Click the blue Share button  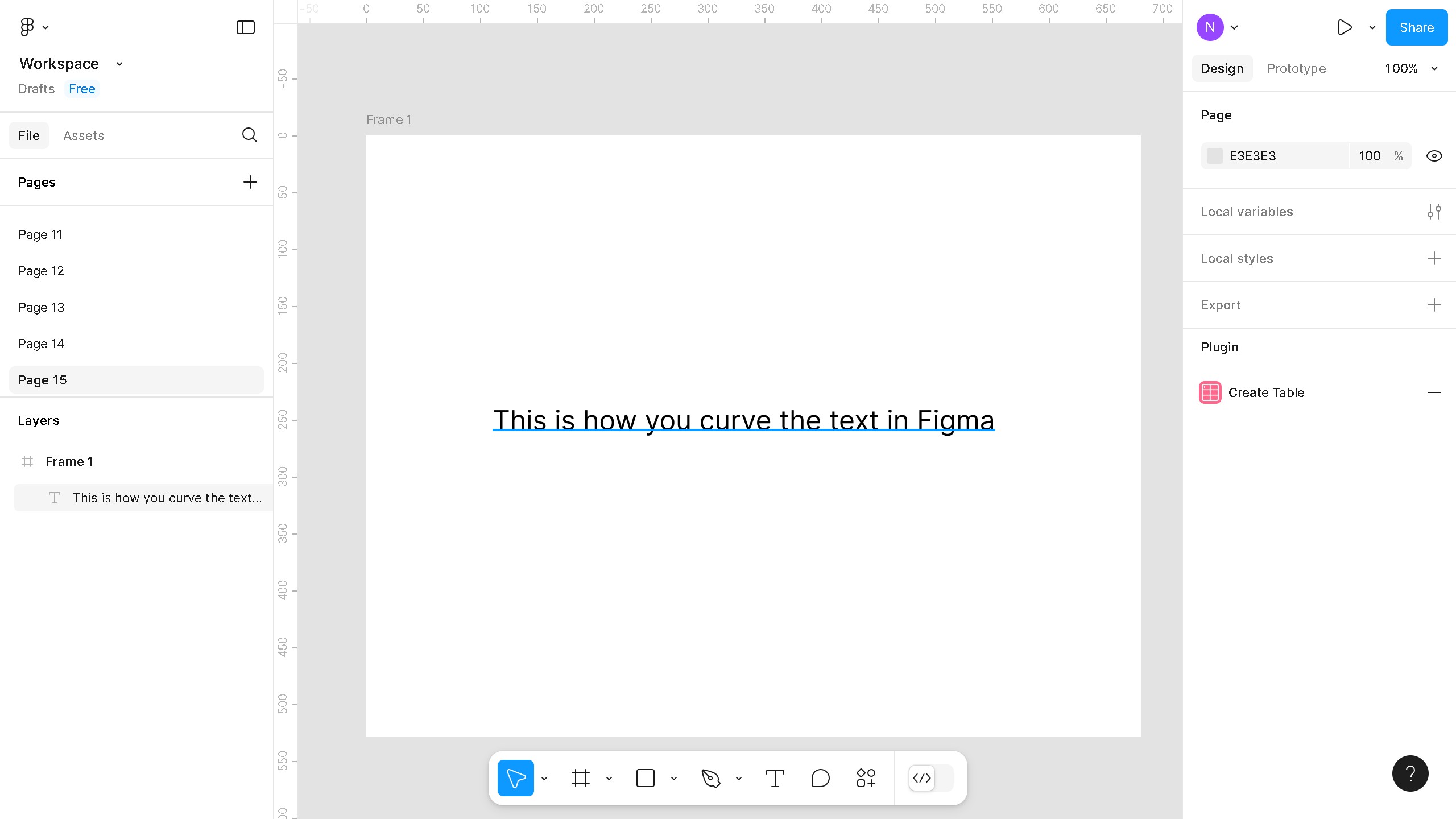pyautogui.click(x=1416, y=27)
